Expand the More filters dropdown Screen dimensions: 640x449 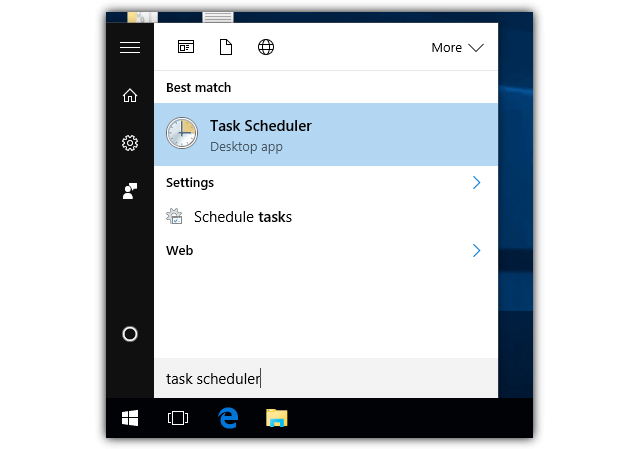tap(457, 48)
